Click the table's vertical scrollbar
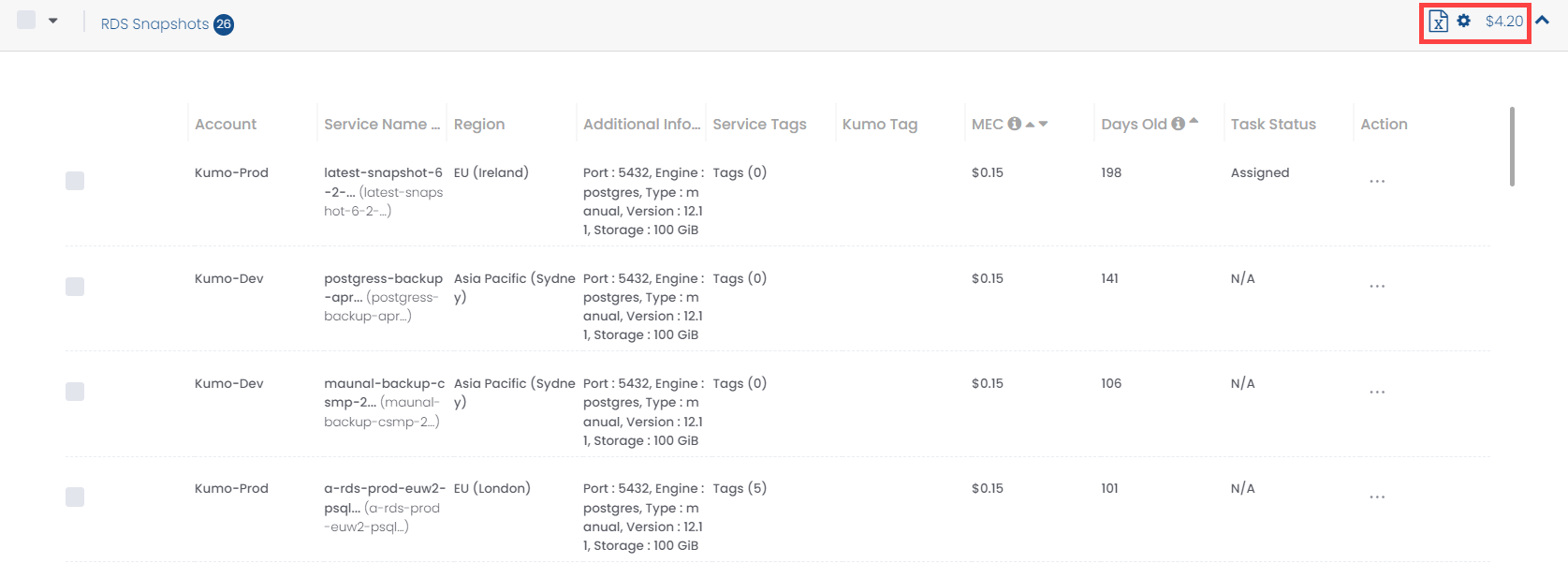1568x564 pixels. 1512,147
